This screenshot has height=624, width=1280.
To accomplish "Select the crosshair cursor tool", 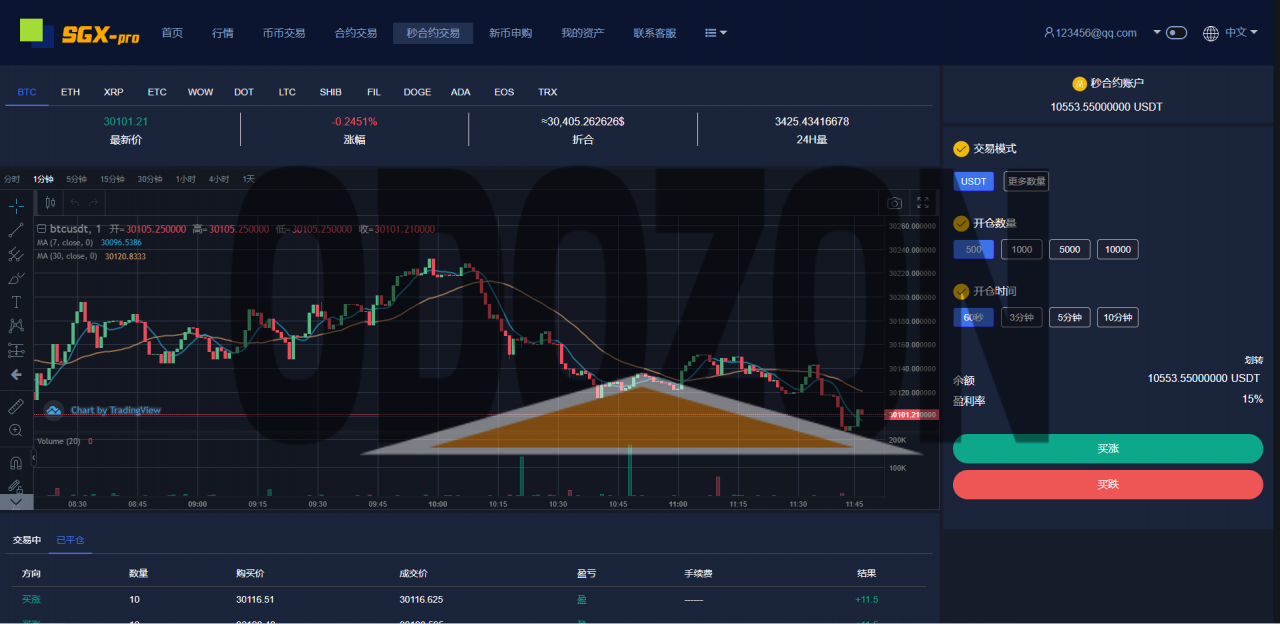I will 16,206.
